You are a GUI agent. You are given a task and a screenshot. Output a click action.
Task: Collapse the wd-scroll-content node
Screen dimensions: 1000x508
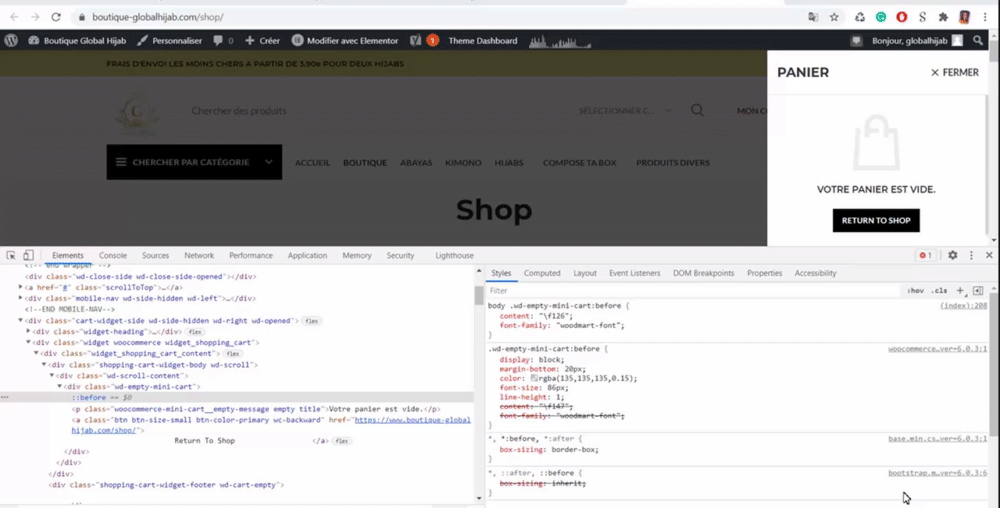point(52,375)
